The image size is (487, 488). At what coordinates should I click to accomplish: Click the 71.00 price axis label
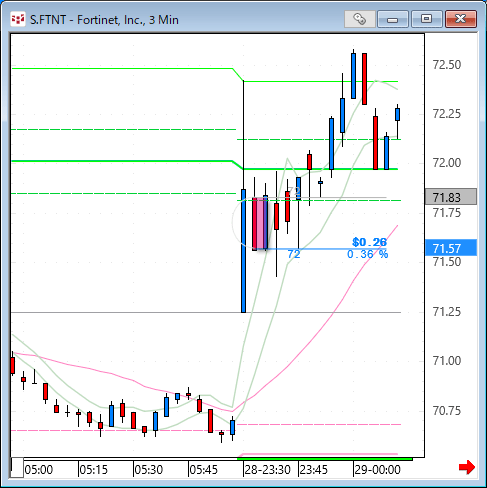447,361
